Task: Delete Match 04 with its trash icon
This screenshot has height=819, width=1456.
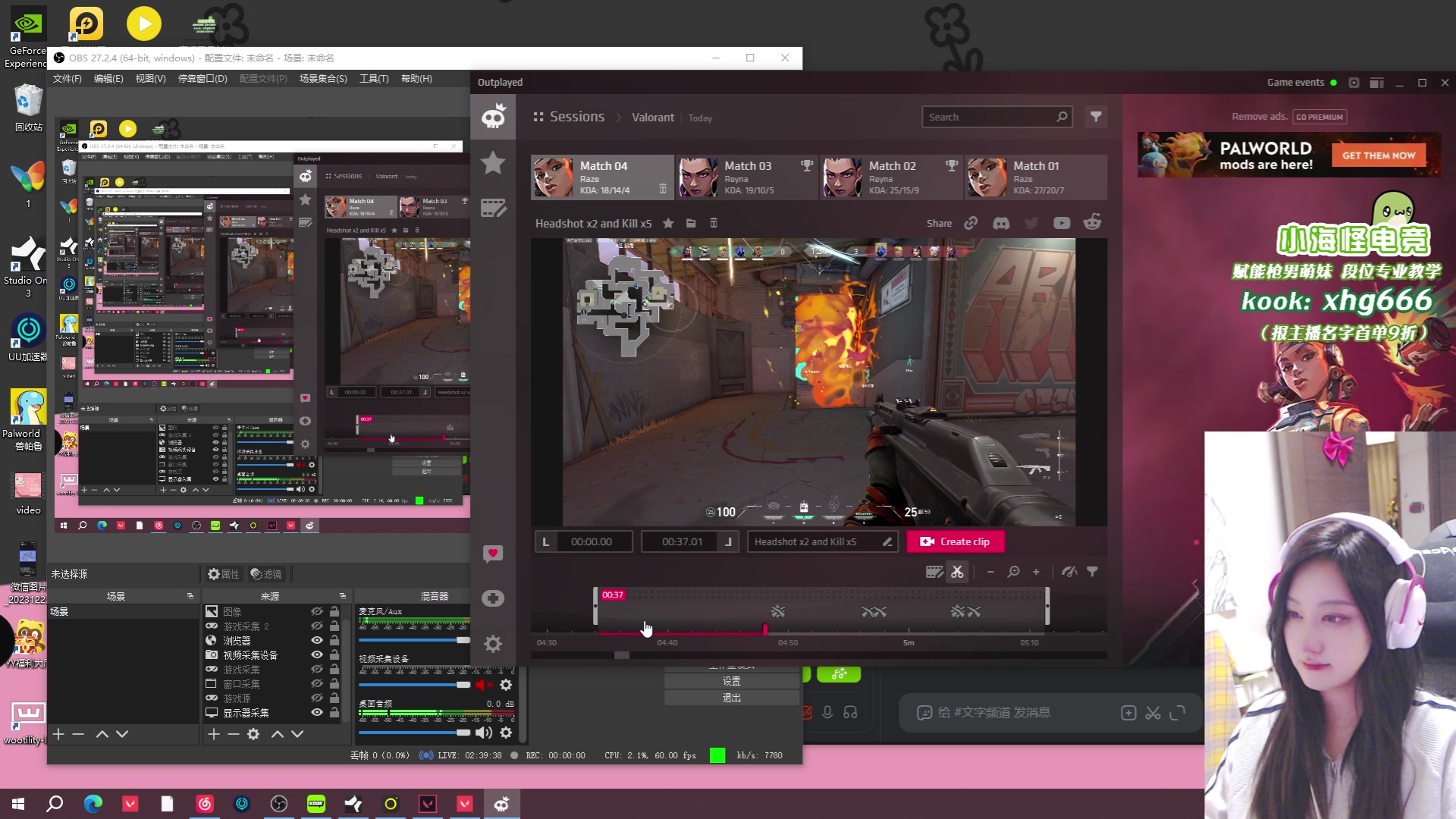Action: click(x=663, y=189)
